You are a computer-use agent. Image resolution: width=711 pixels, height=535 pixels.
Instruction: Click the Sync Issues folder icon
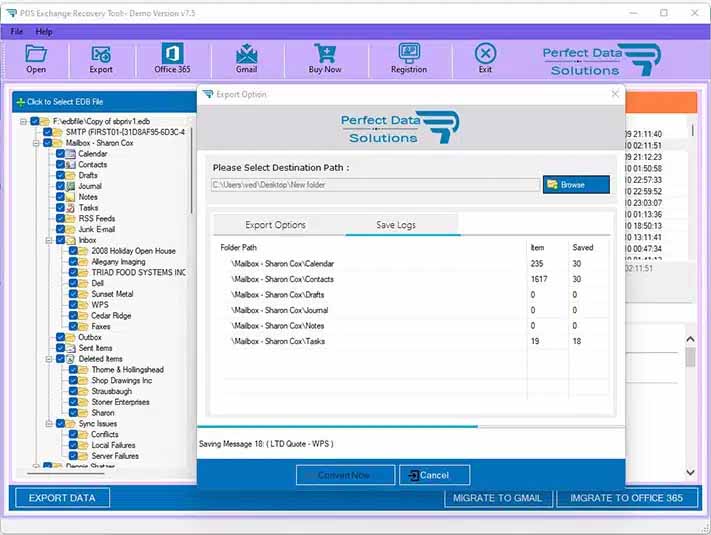(x=70, y=424)
